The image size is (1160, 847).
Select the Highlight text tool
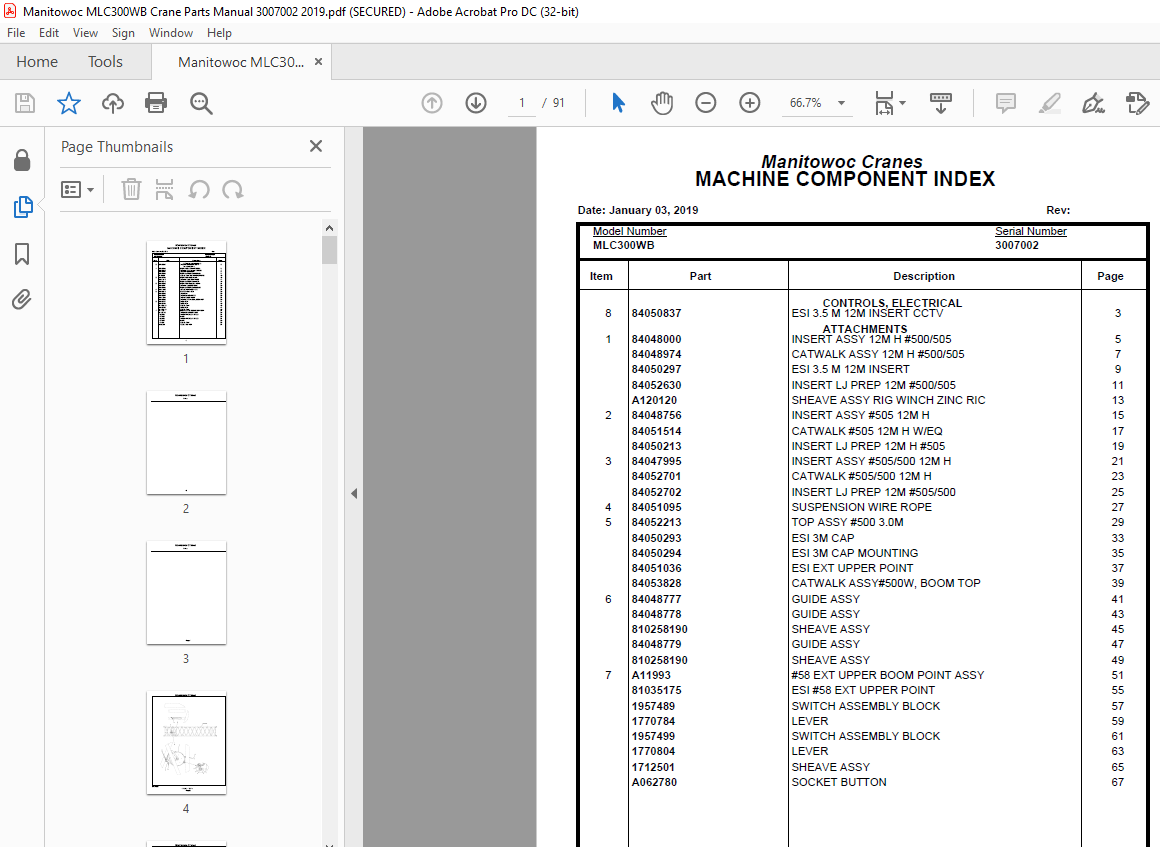click(1049, 103)
